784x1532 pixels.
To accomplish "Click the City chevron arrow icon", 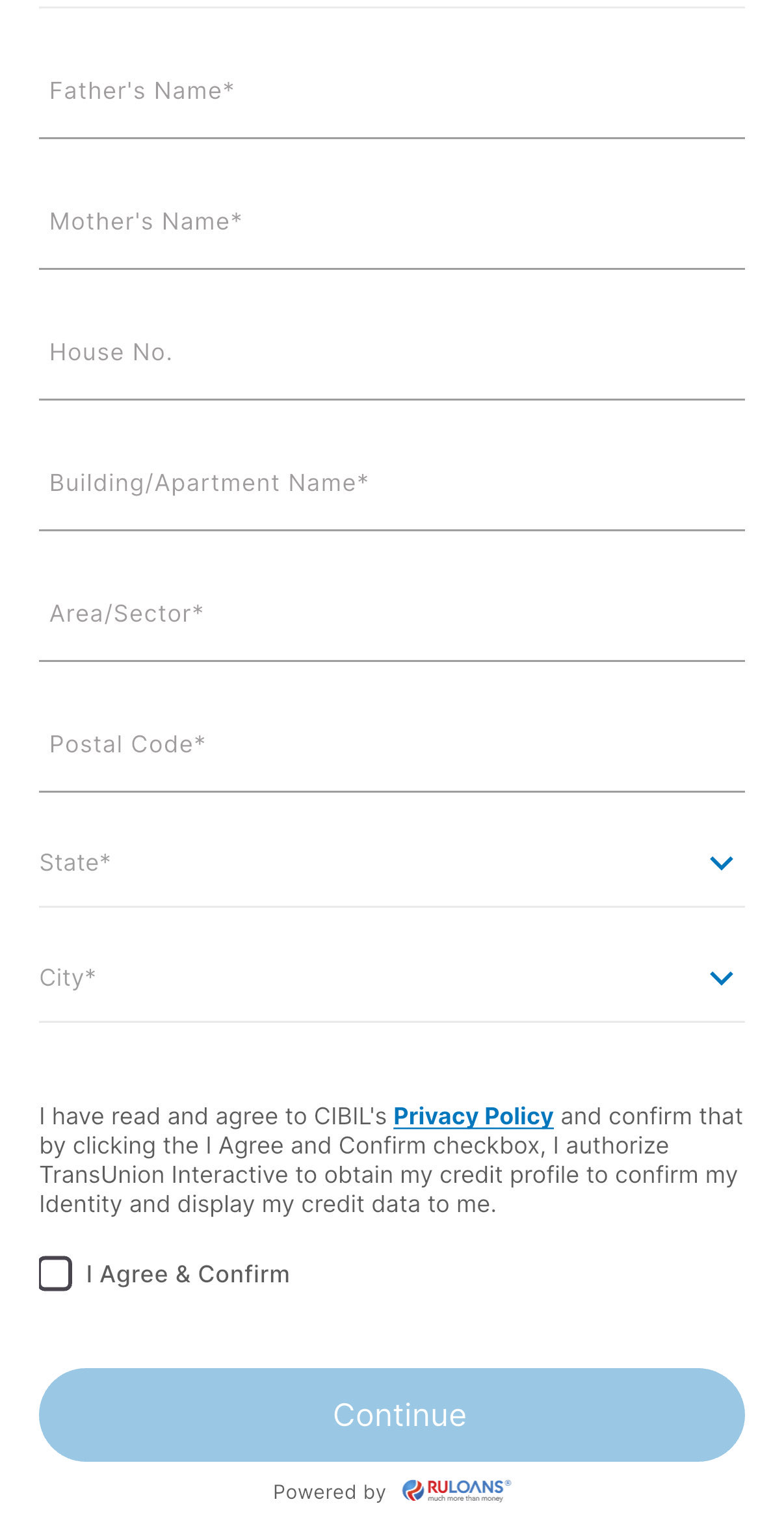I will pyautogui.click(x=721, y=978).
